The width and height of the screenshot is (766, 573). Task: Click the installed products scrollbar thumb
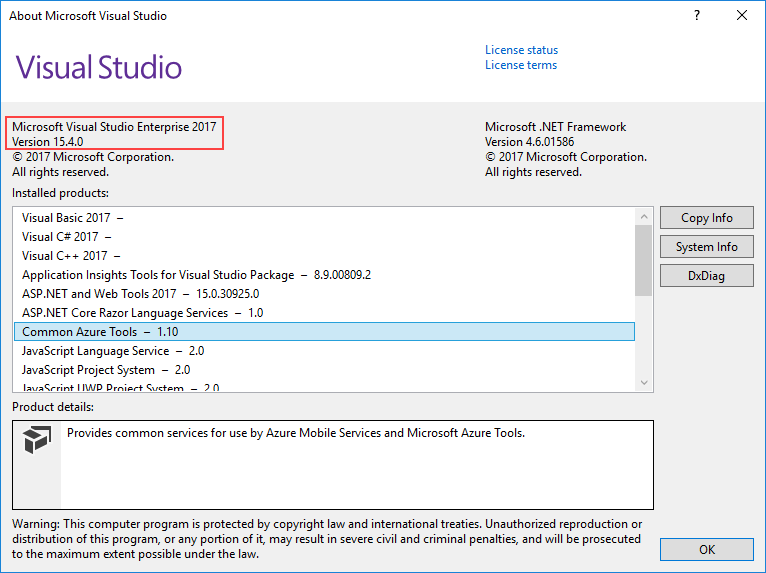pyautogui.click(x=644, y=260)
